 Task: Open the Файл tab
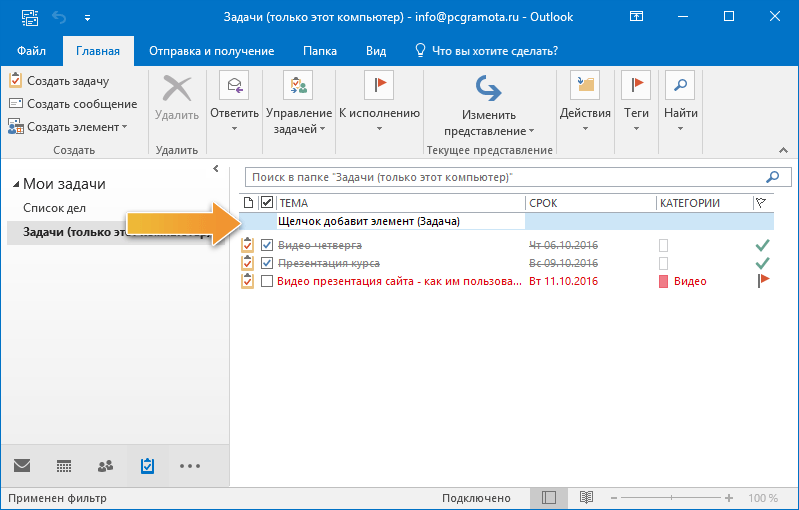[x=32, y=51]
